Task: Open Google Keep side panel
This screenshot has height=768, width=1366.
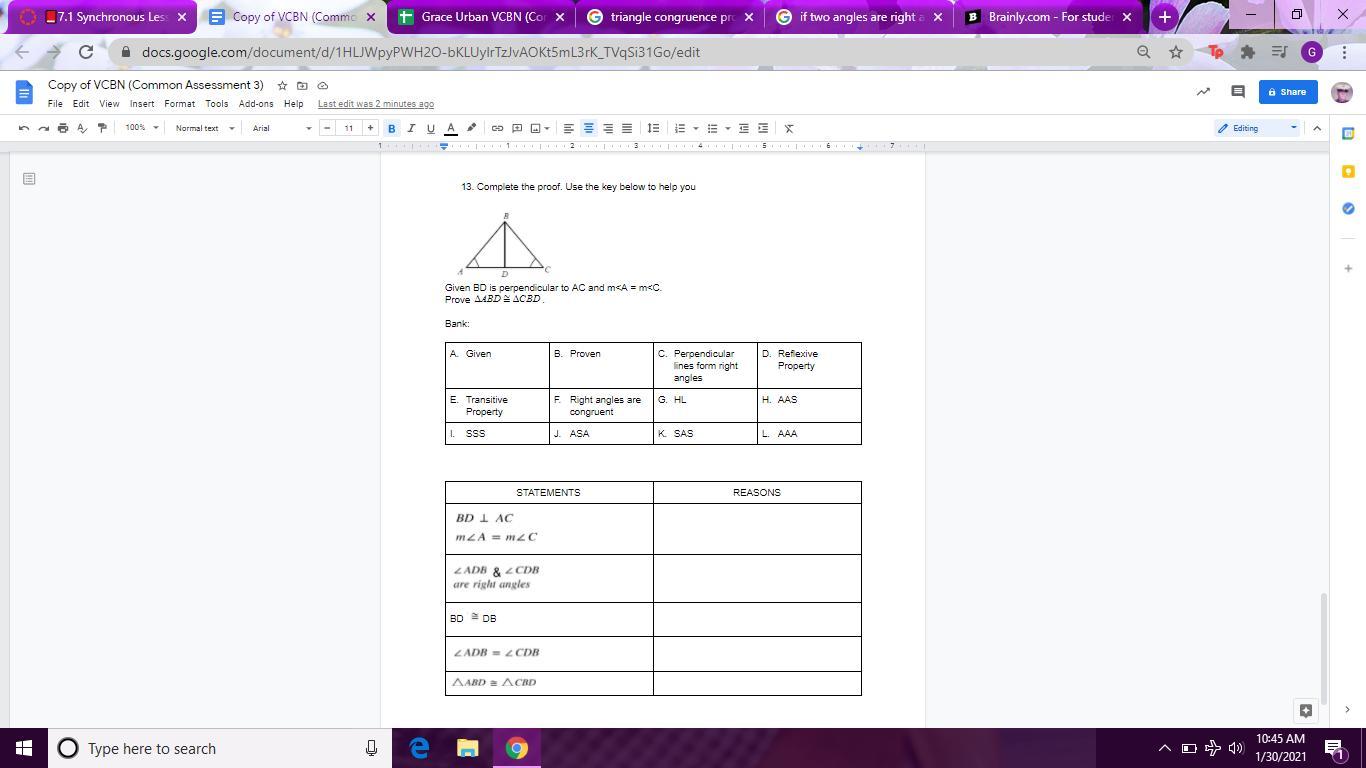Action: [1348, 171]
